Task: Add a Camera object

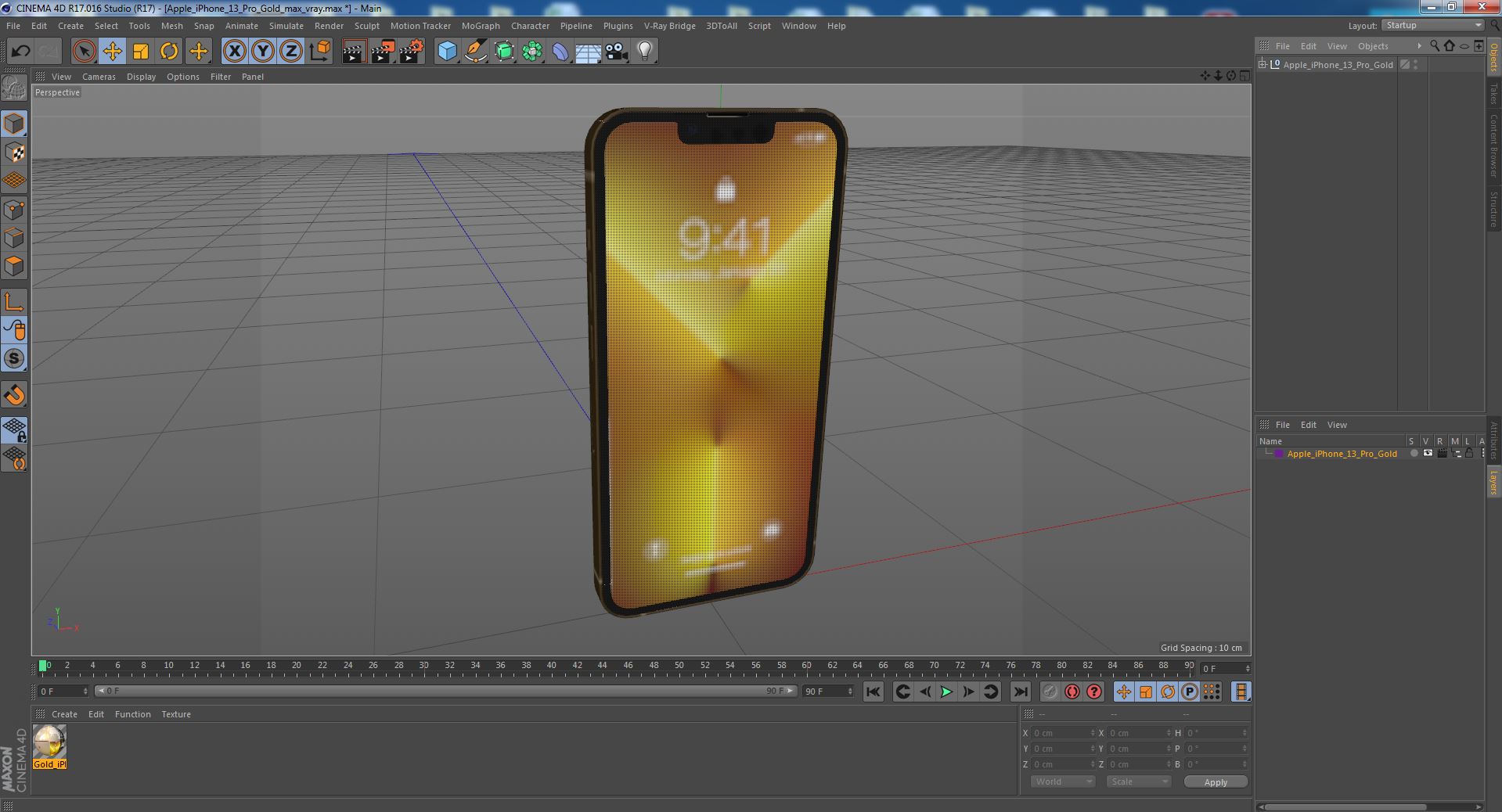Action: (x=617, y=52)
